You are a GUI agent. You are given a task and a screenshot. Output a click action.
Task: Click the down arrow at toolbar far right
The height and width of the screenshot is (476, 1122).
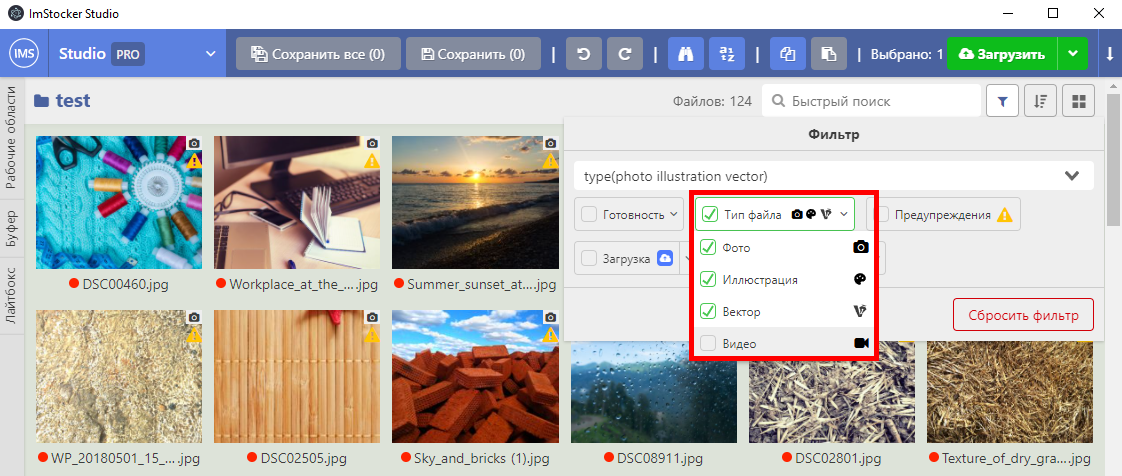click(x=1110, y=54)
